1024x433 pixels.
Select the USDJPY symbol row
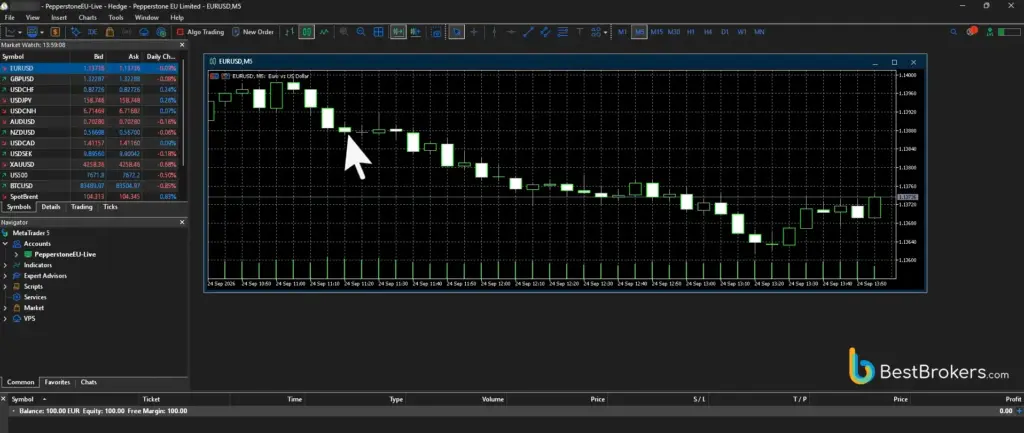[89, 100]
